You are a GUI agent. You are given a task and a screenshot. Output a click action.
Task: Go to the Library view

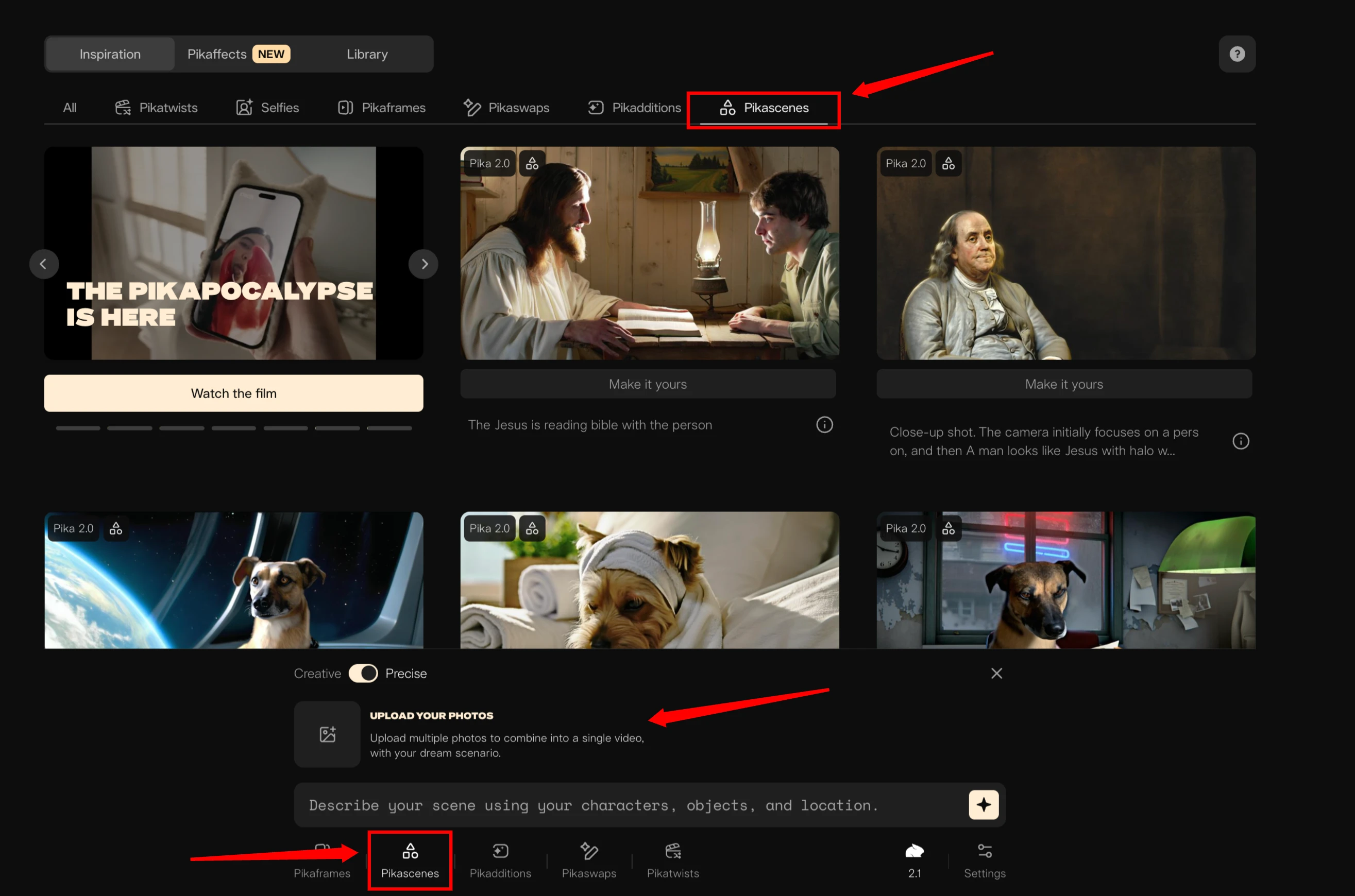[367, 54]
